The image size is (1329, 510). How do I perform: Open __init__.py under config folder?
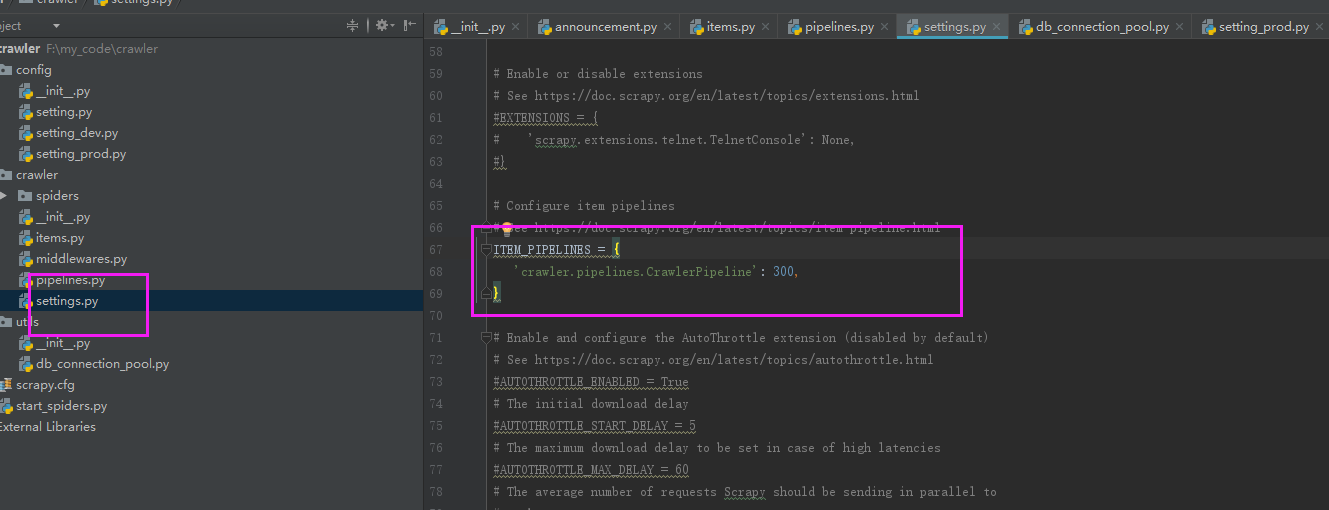[x=63, y=91]
